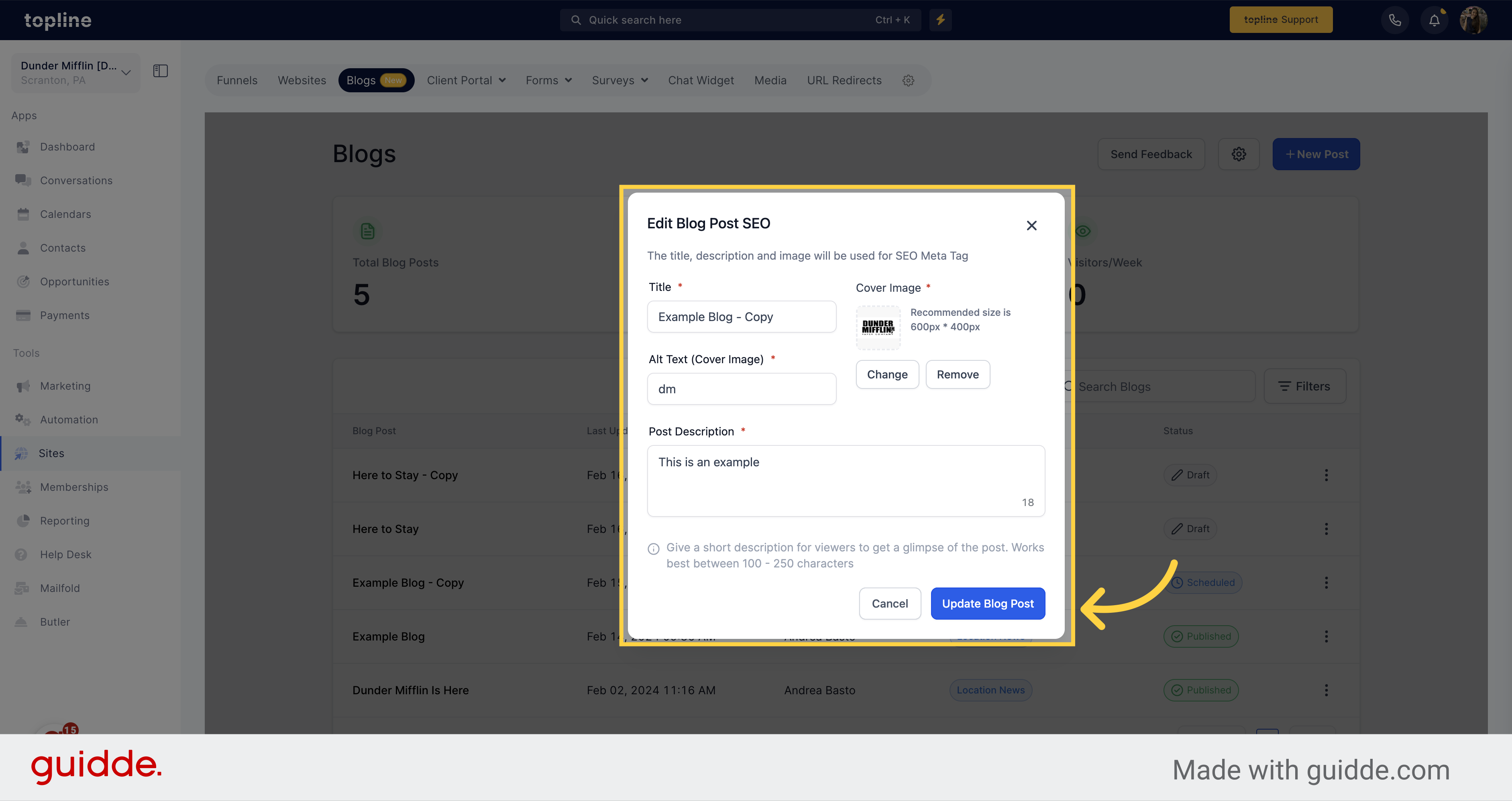Screen dimensions: 1512x801
Task: Open options menu for Example Blog - Copy
Action: click(x=1326, y=583)
